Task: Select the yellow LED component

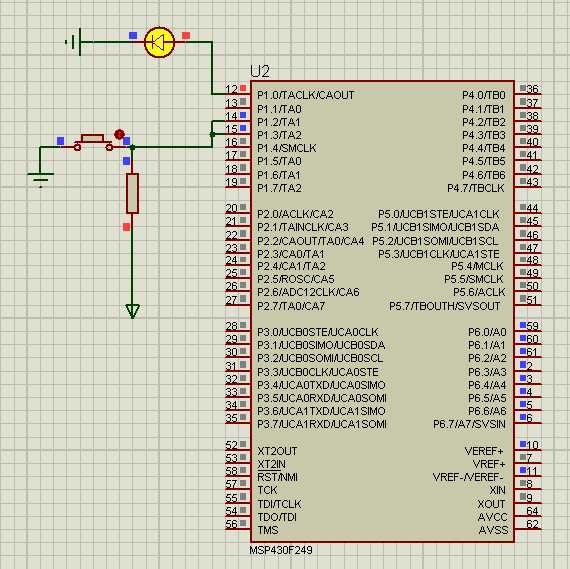Action: tap(159, 43)
